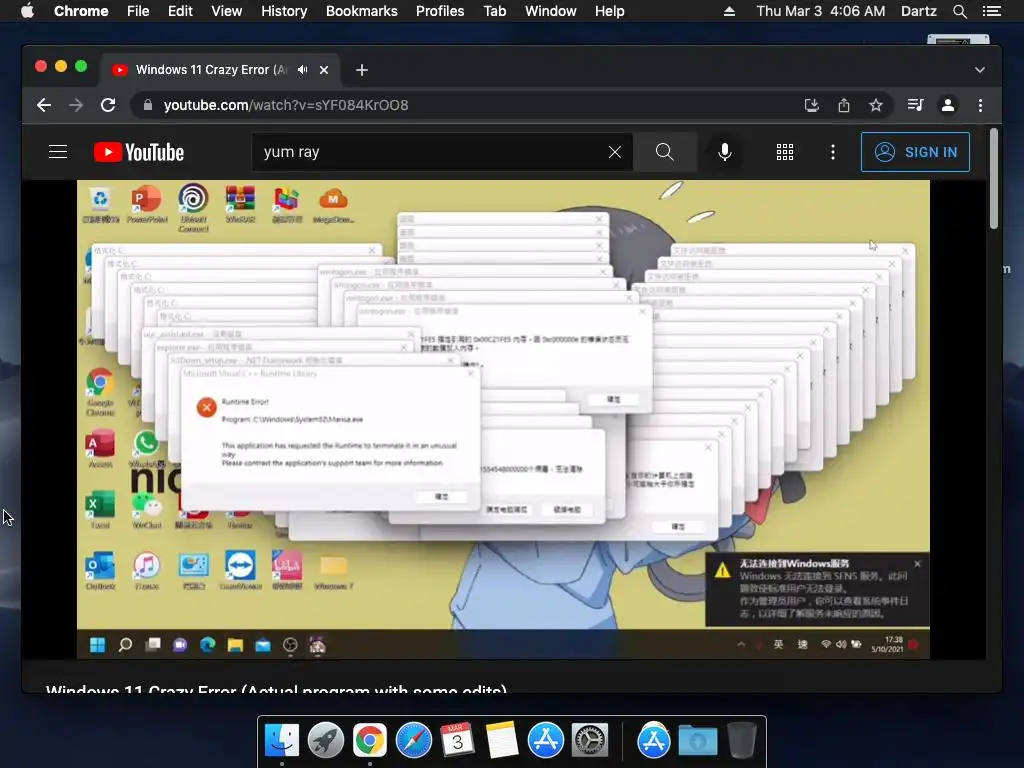The image size is (1024, 768).
Task: Search with your voice microphone
Action: click(724, 152)
